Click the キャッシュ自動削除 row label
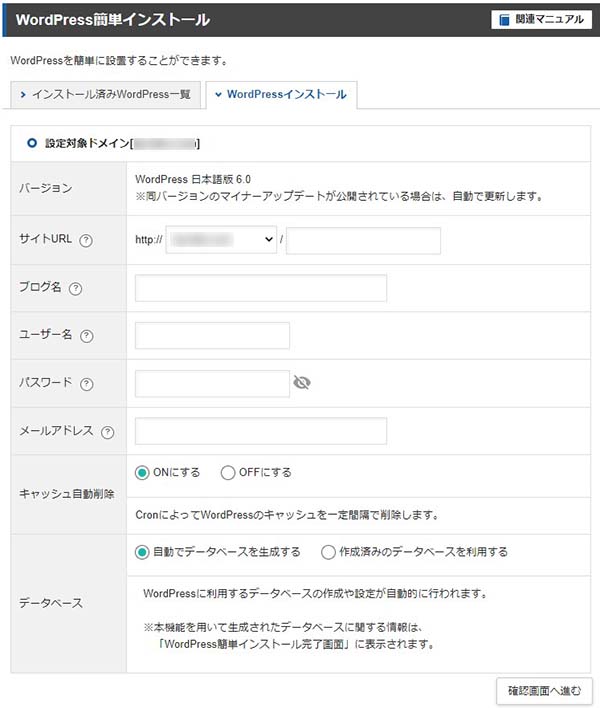Image resolution: width=600 pixels, height=708 pixels. [66, 494]
